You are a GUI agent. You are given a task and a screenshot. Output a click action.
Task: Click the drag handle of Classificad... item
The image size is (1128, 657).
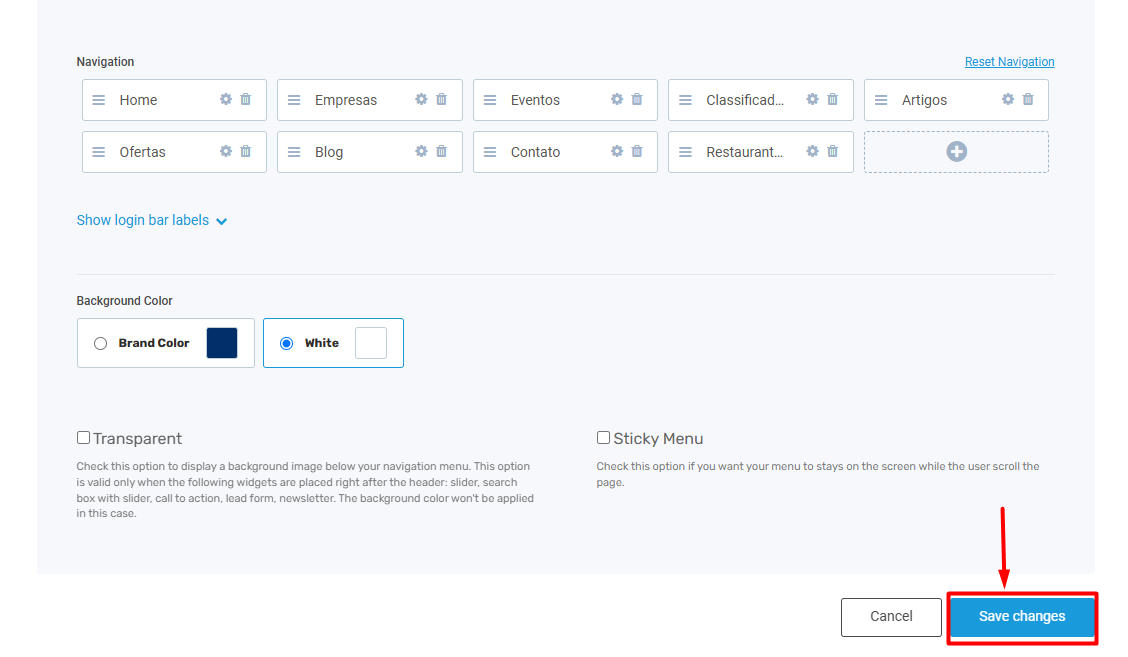pyautogui.click(x=686, y=100)
